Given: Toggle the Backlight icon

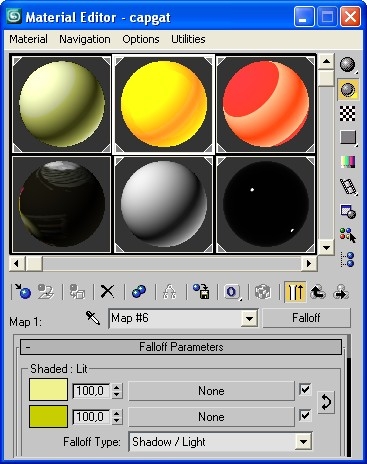Looking at the screenshot, I should pos(348,89).
